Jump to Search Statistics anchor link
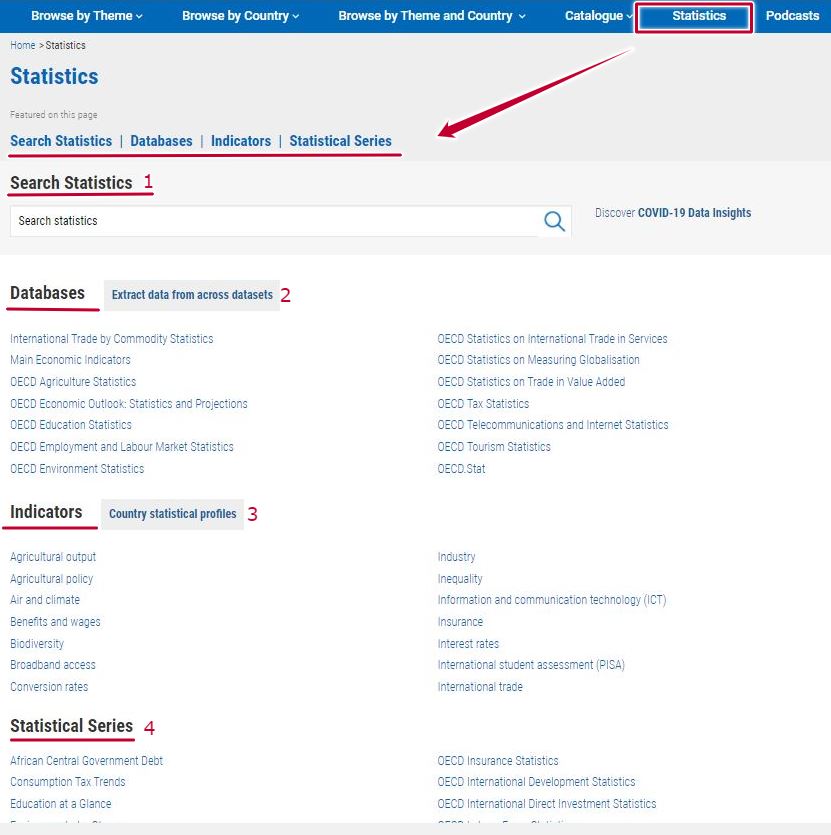Viewport: 831px width, 835px height. tap(61, 141)
